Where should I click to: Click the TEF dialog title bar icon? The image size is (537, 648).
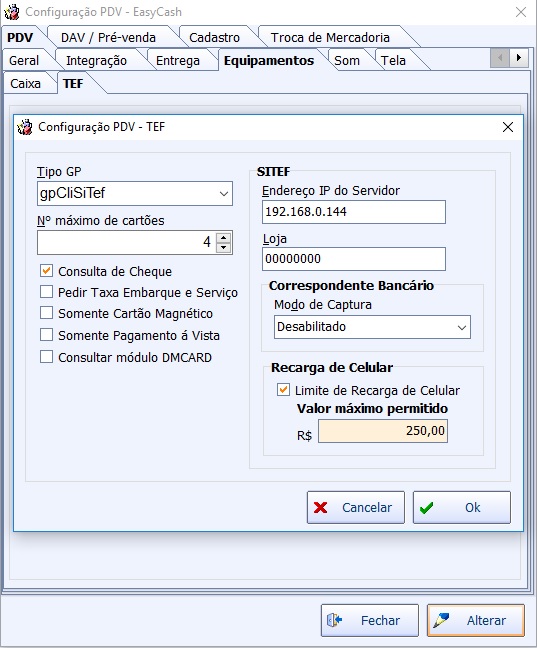coord(24,127)
